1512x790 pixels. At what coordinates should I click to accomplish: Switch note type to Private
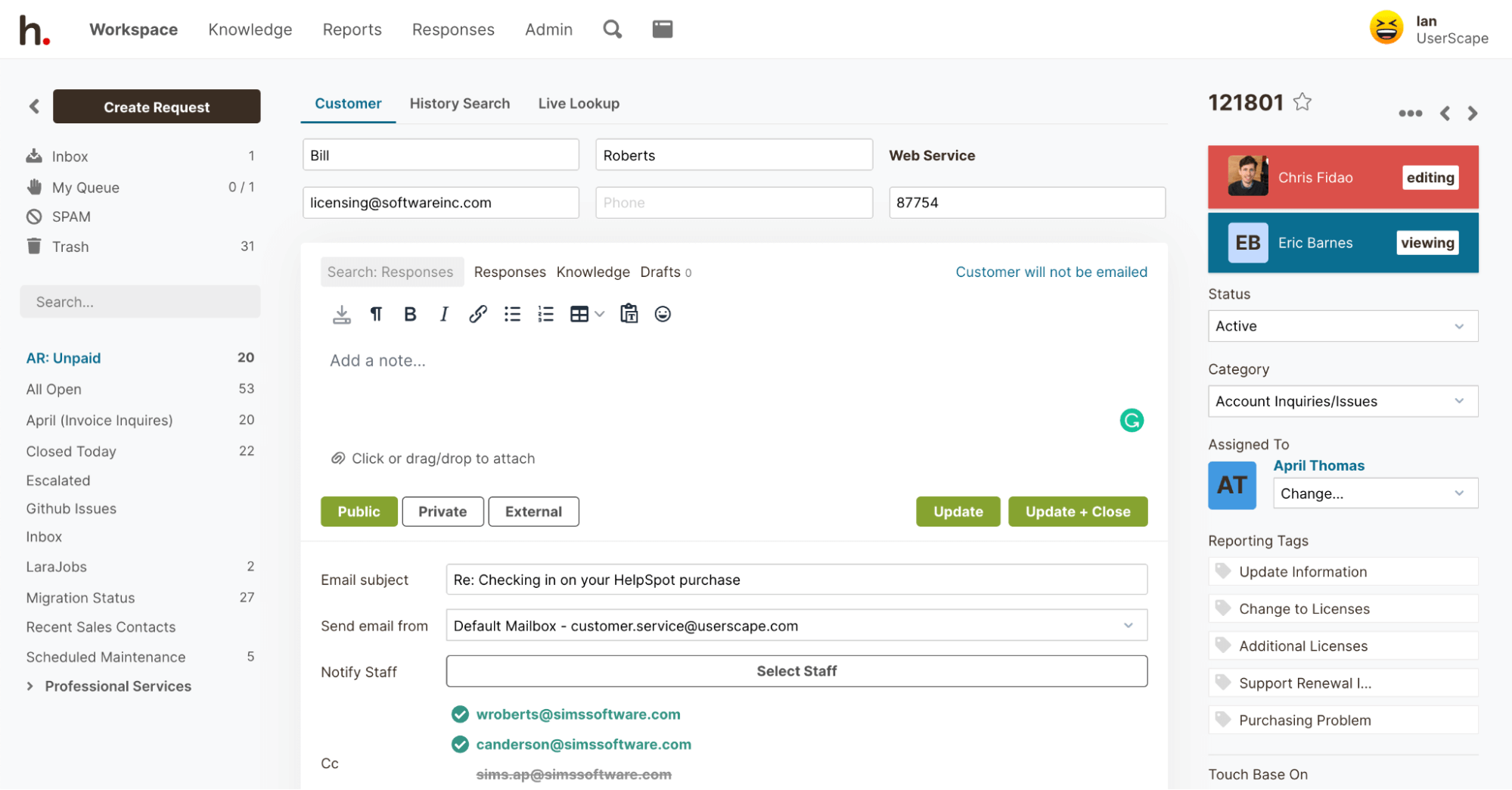coord(442,512)
